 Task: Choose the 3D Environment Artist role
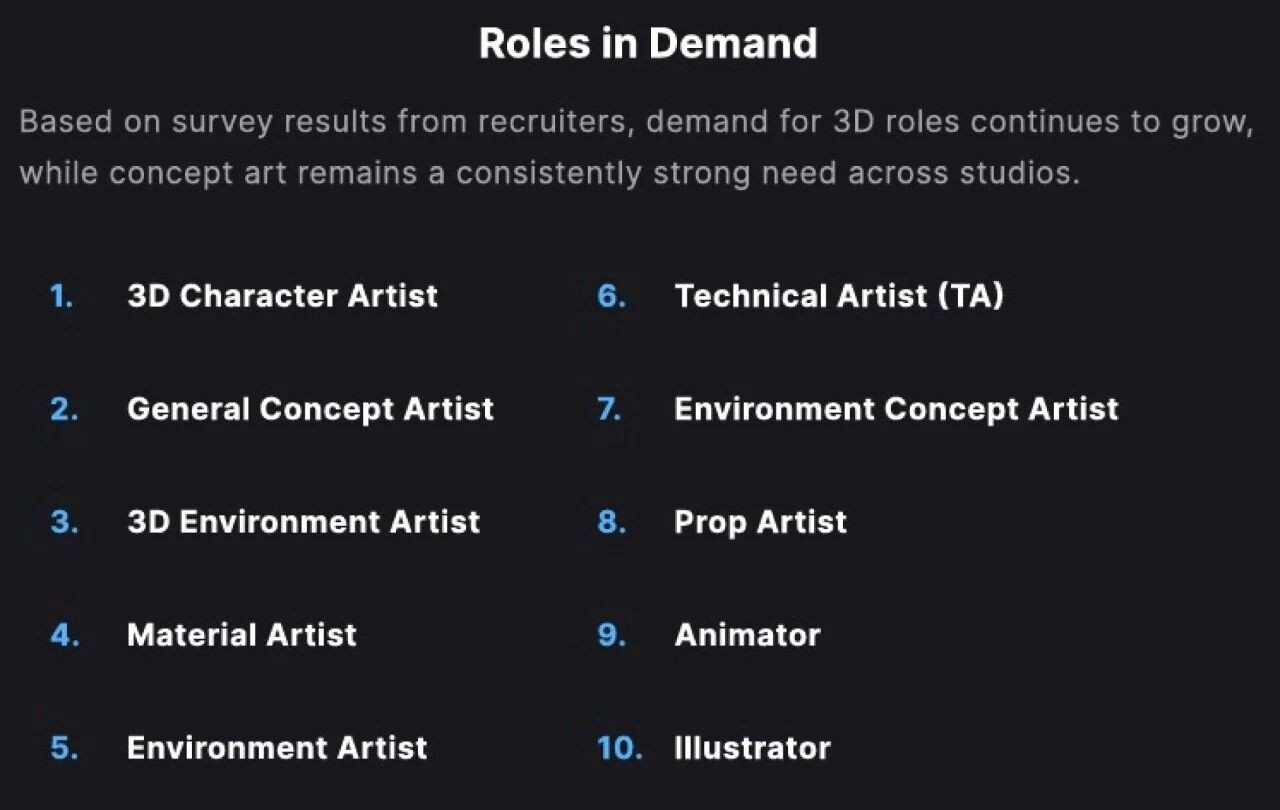304,522
